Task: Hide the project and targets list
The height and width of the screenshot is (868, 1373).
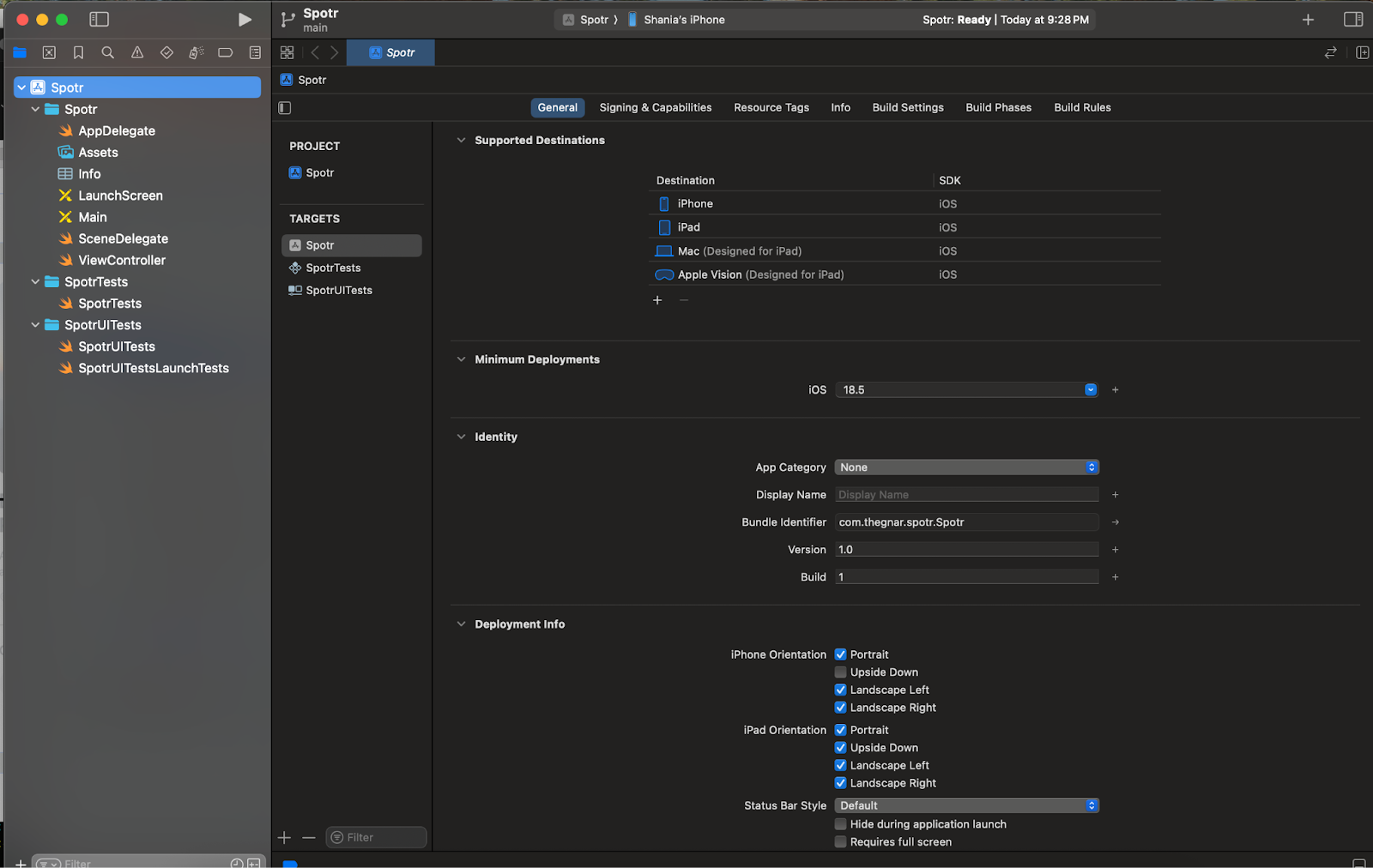Action: click(285, 108)
